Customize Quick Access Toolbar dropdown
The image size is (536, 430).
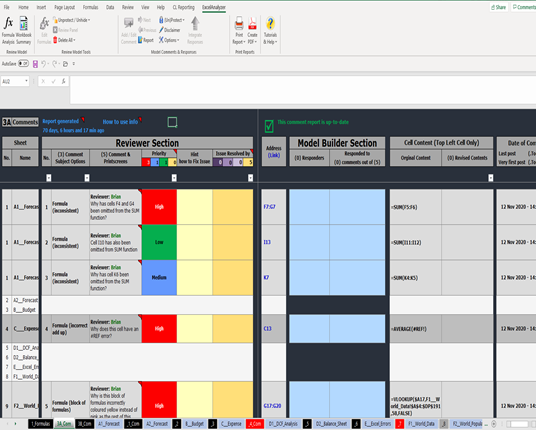point(74,64)
